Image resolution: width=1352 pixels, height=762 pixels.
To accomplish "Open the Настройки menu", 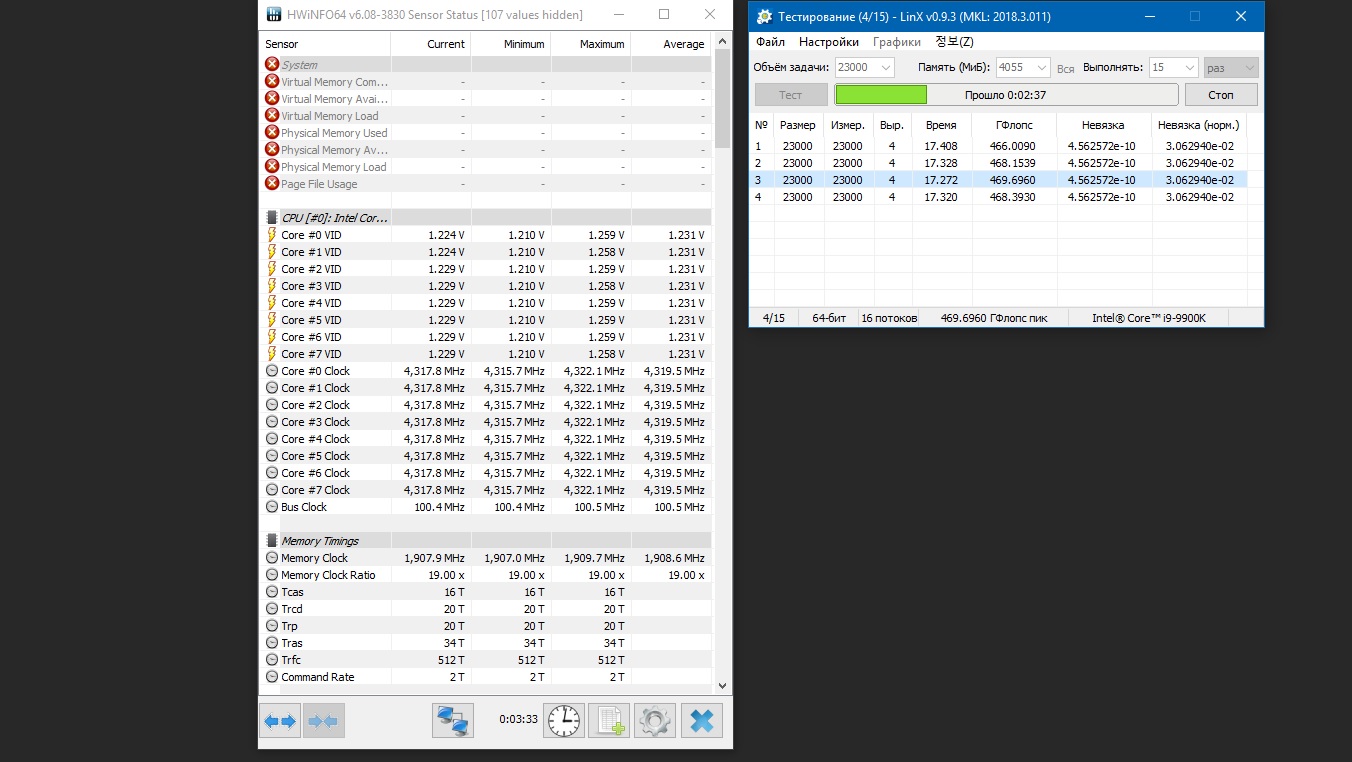I will pyautogui.click(x=828, y=42).
